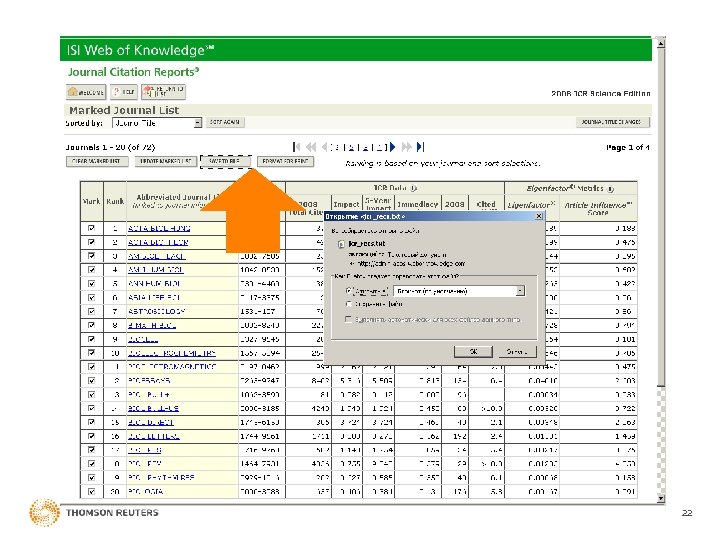Click the BIOESSAYS journal name
This screenshot has width=720, height=540.
coord(149,381)
